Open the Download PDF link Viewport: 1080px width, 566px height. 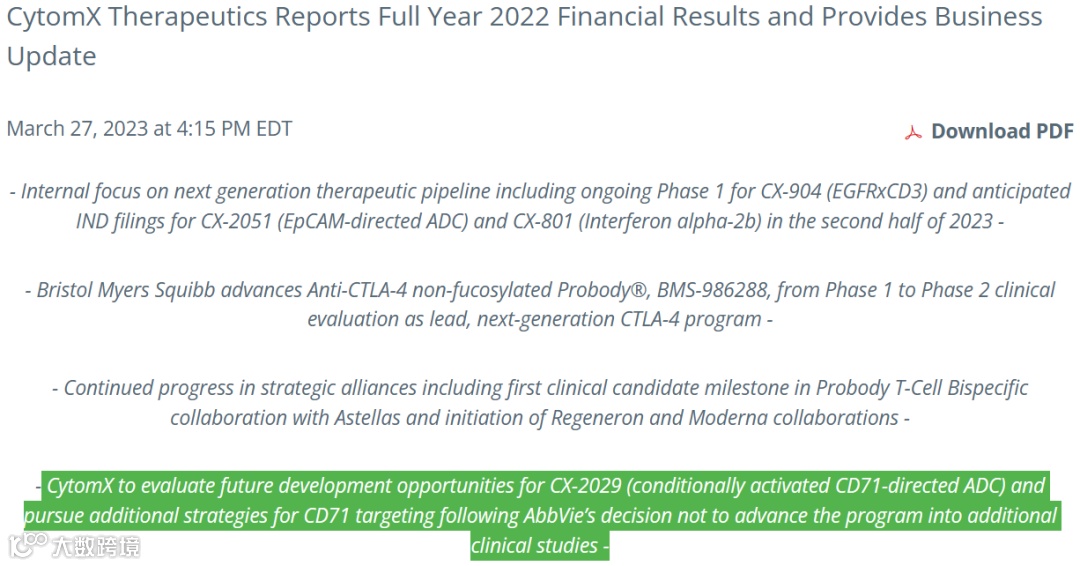[x=1001, y=131]
